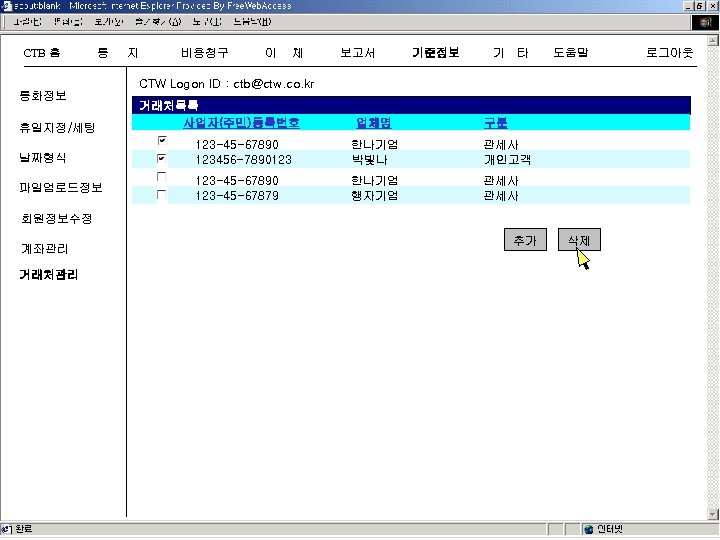Select 파일업로드정보 in the left sidebar
720x540 pixels.
click(x=61, y=187)
